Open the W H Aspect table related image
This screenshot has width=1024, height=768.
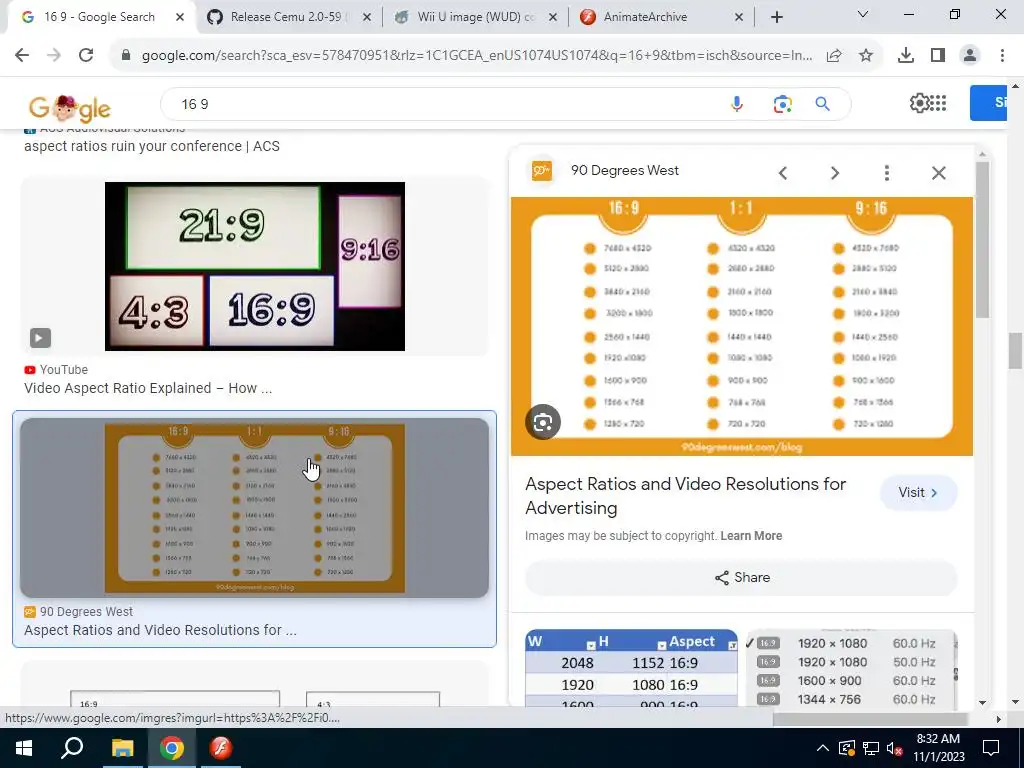click(x=632, y=669)
